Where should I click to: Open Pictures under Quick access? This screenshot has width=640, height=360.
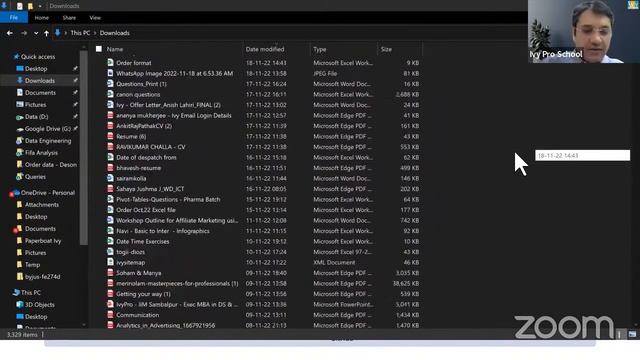click(x=36, y=104)
